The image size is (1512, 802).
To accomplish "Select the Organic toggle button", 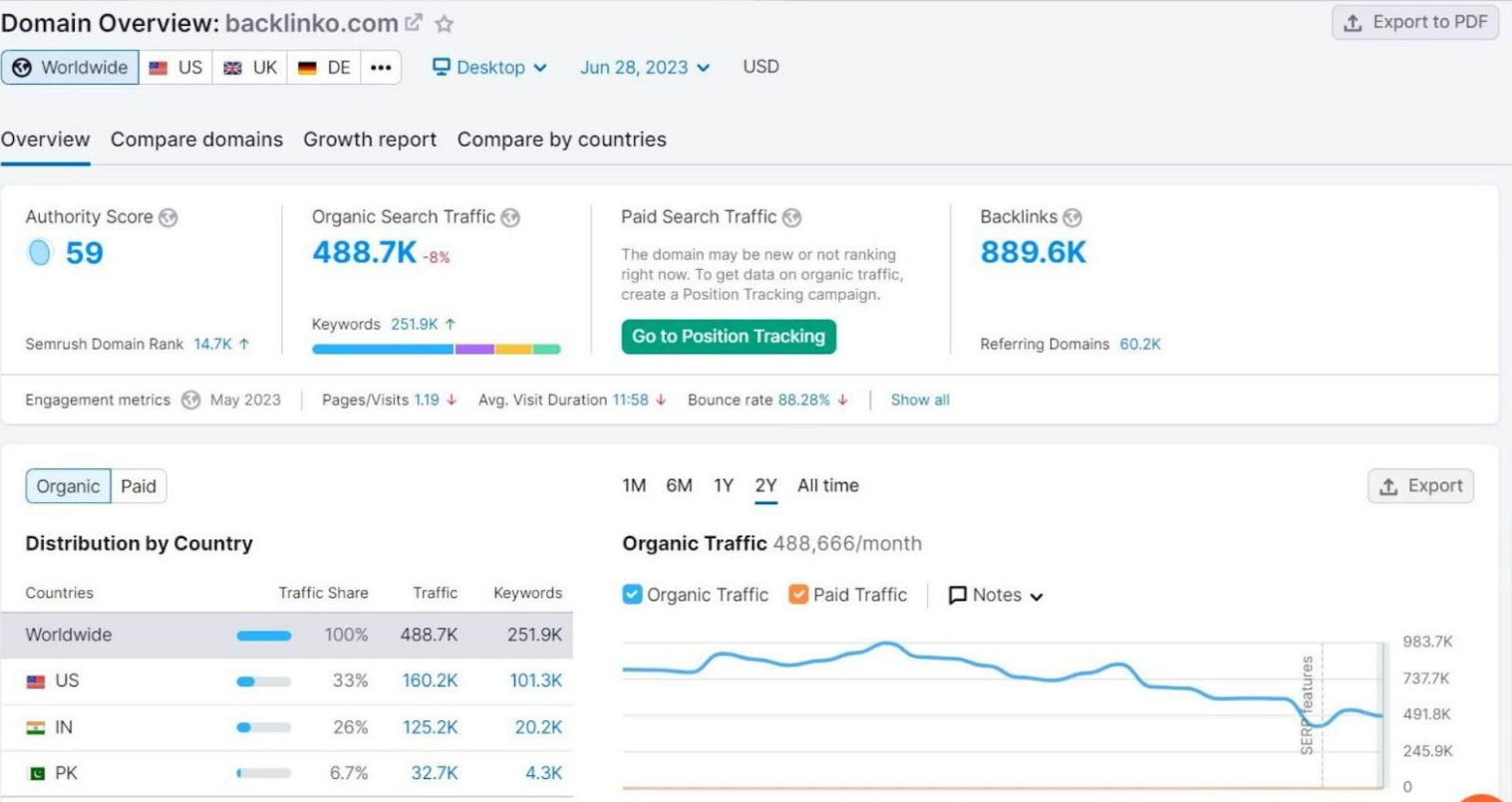I will point(68,486).
